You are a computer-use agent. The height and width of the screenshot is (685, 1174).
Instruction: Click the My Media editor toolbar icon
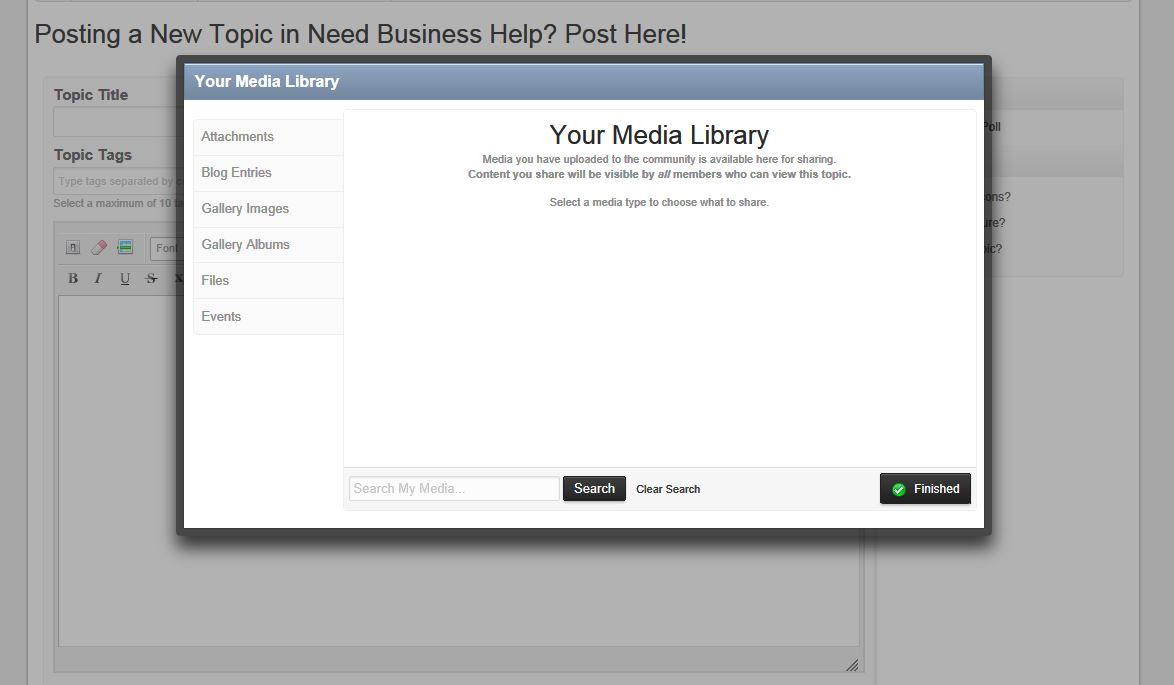click(125, 247)
